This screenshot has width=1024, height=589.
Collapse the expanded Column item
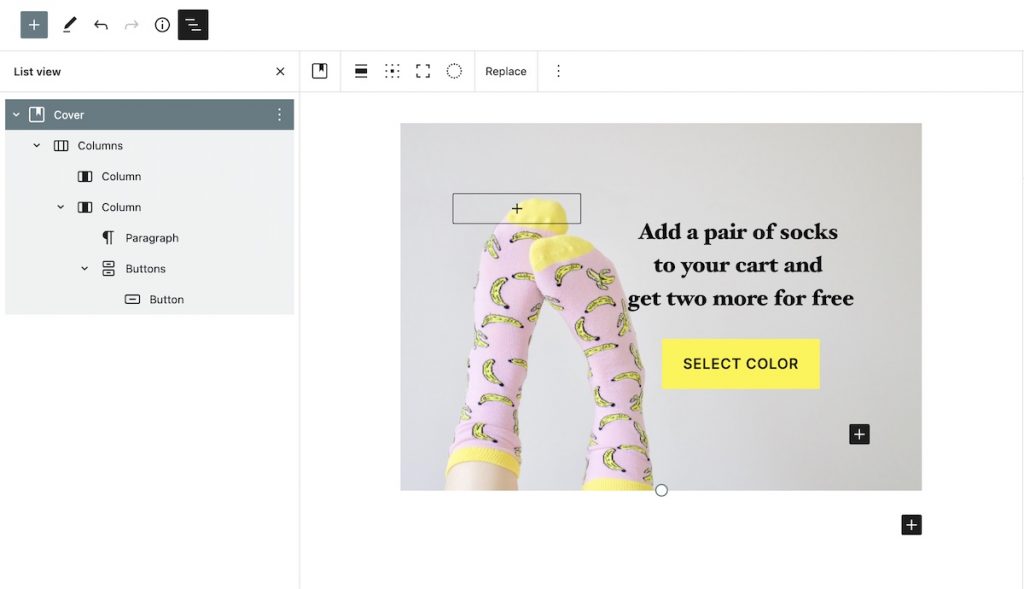(61, 207)
